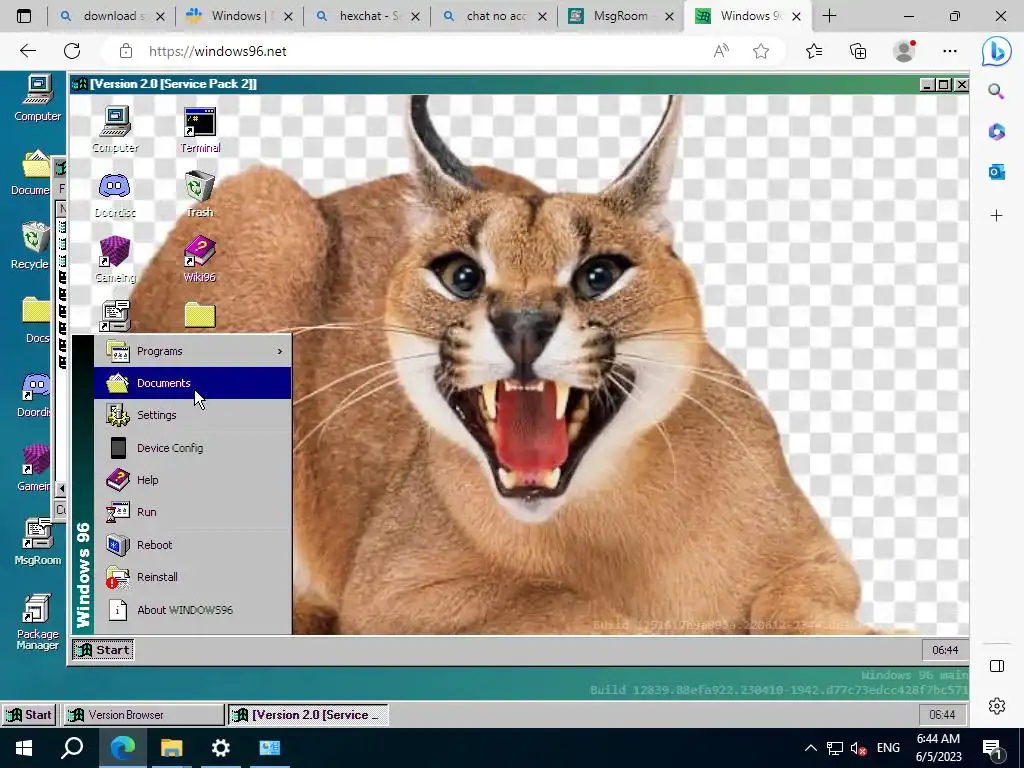Open Windows taskbar search icon
Viewport: 1024px width, 768px height.
(x=72, y=748)
